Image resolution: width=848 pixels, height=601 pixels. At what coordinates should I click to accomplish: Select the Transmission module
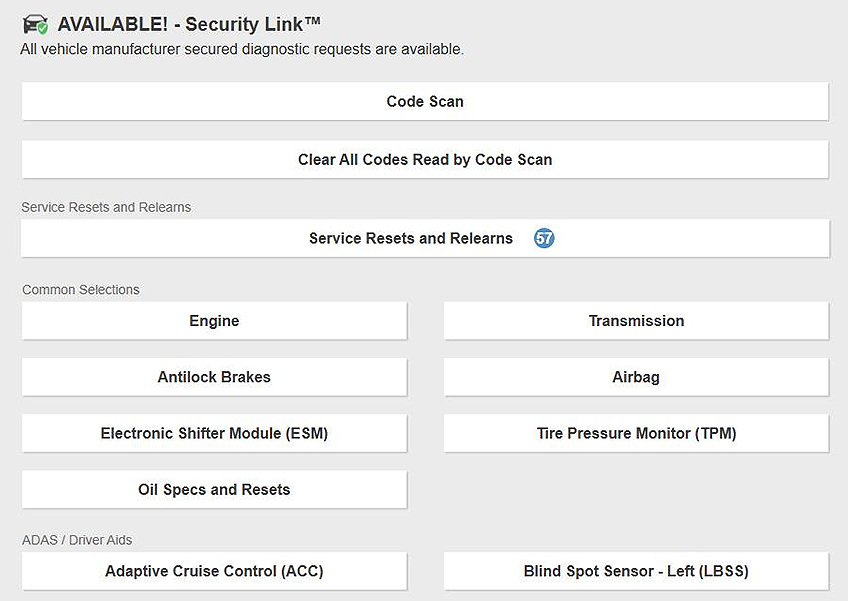click(x=636, y=321)
